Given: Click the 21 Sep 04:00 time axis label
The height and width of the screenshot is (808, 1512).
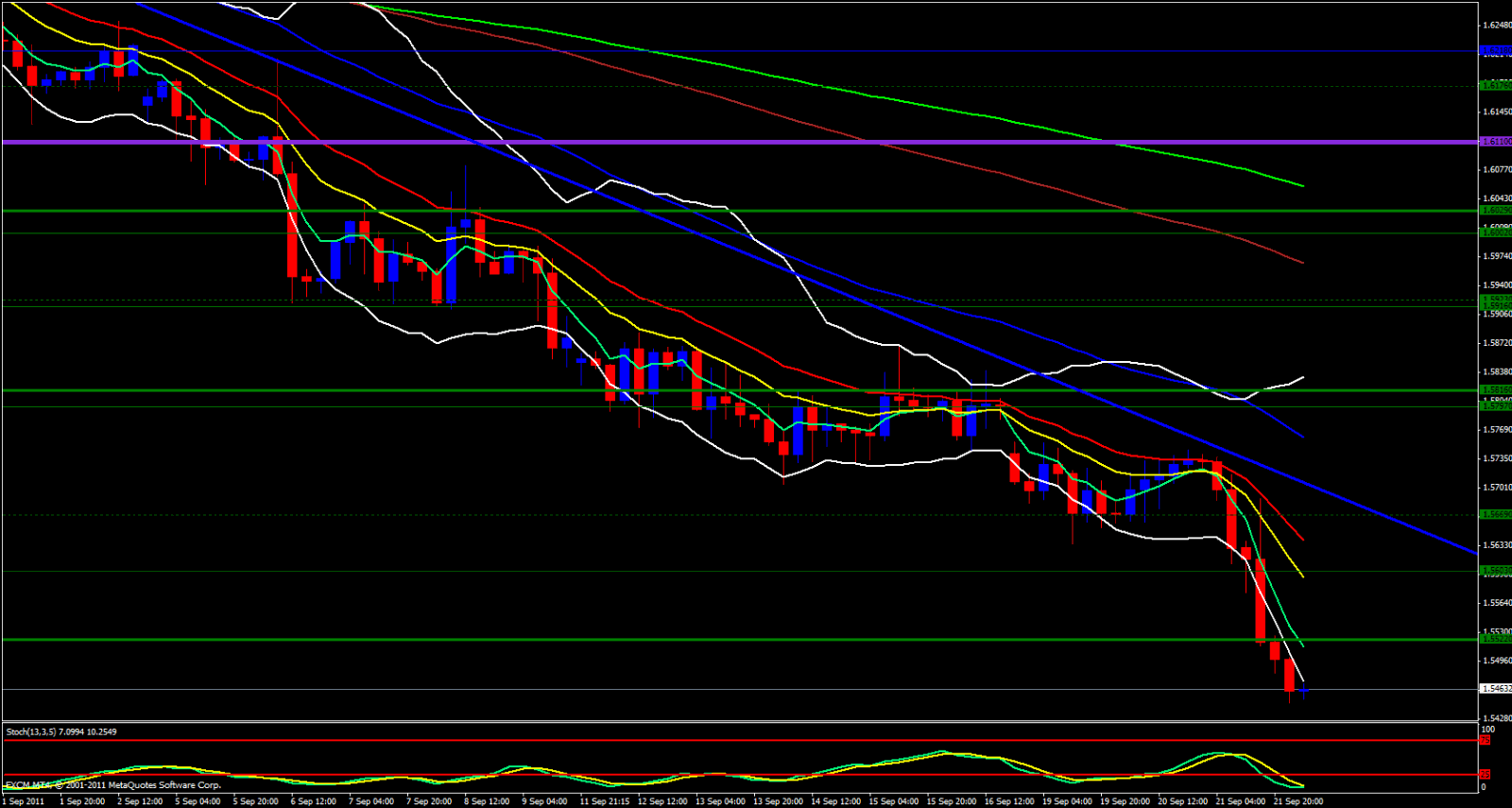Looking at the screenshot, I should pos(1240,801).
